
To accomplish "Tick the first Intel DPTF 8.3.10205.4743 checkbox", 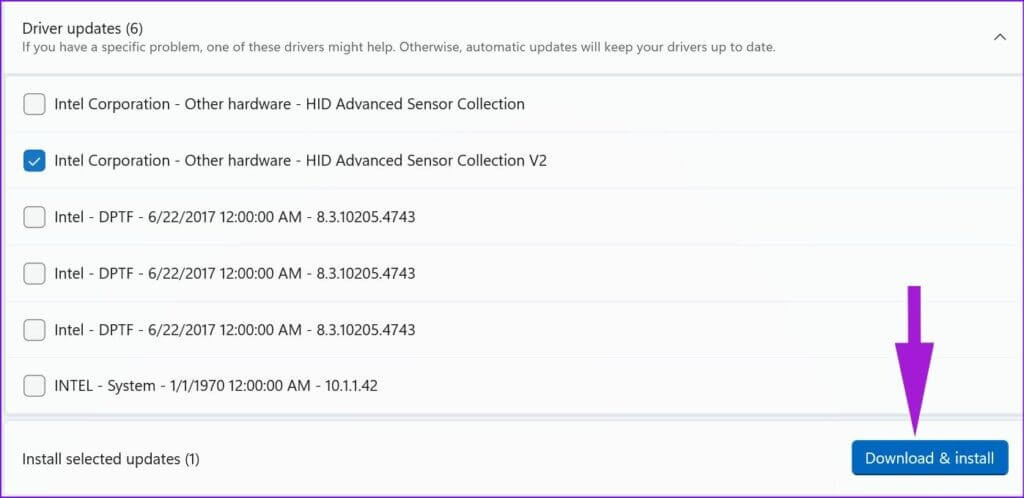I will [x=34, y=217].
